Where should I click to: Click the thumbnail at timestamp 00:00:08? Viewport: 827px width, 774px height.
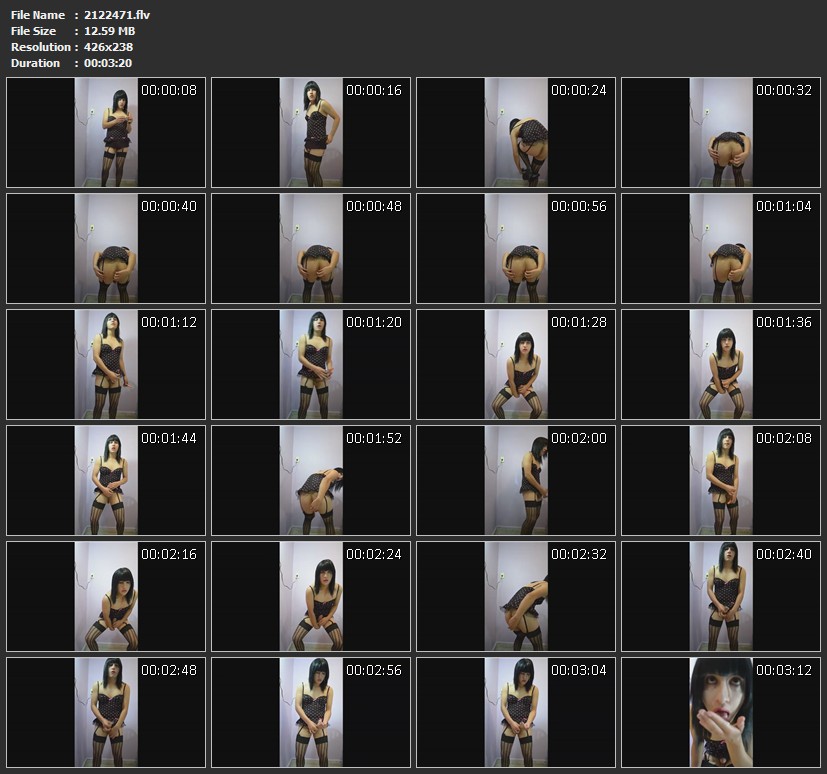(x=106, y=133)
